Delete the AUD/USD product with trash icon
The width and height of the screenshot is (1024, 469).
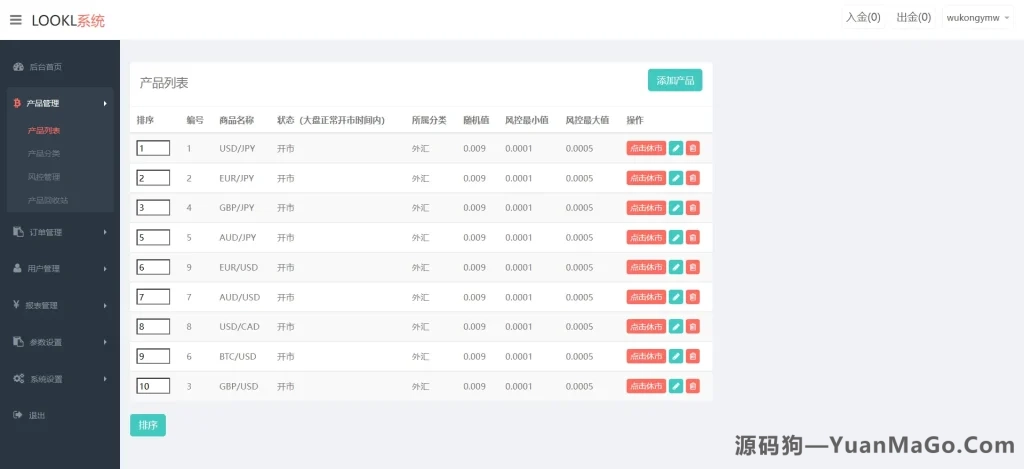[x=693, y=297]
